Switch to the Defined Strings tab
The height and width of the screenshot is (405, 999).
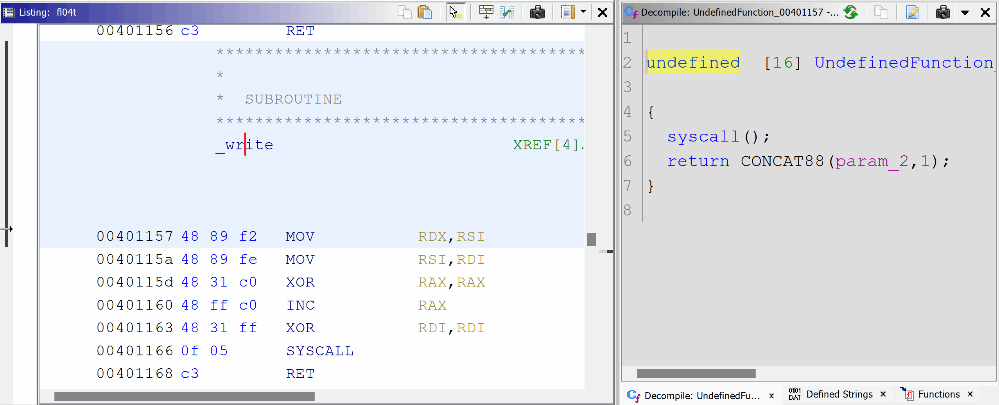[839, 394]
